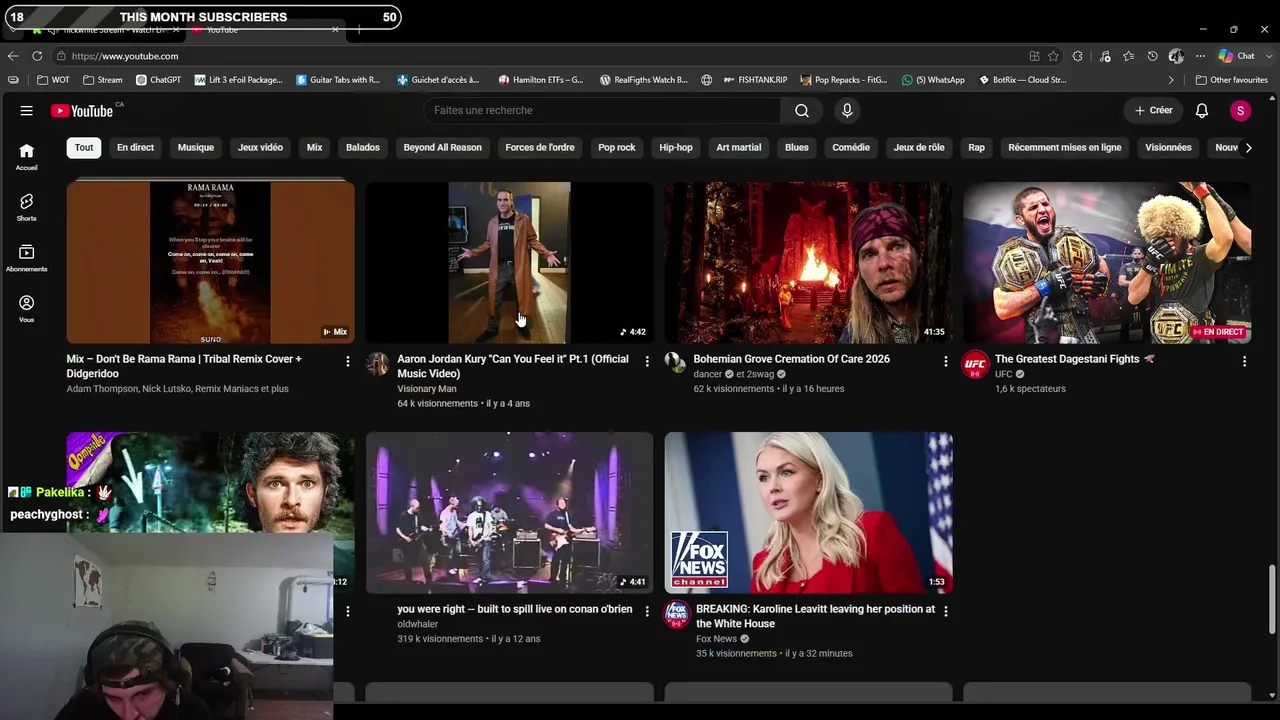Open Shorts in the left sidebar
The image size is (1280, 720).
[27, 207]
